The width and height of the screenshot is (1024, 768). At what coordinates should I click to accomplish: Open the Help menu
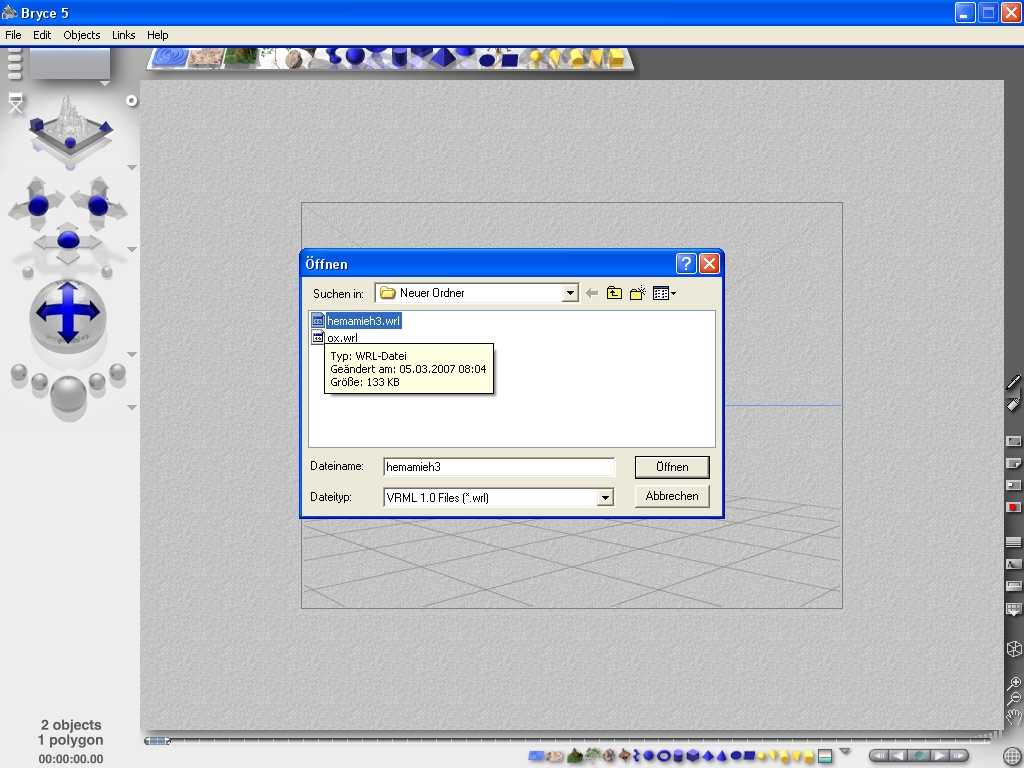pos(157,35)
